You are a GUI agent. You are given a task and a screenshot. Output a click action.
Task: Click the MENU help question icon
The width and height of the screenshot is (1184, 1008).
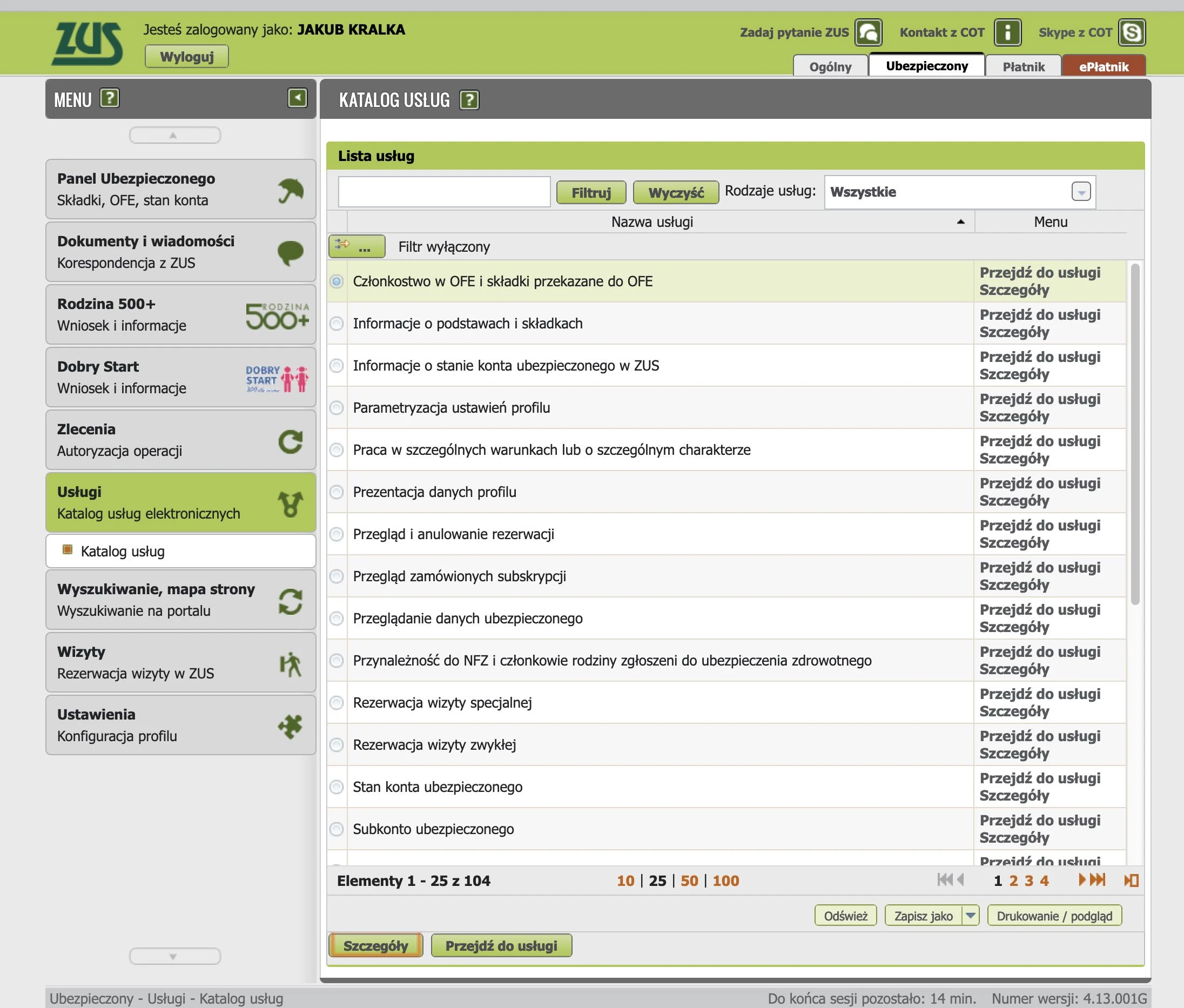(x=109, y=98)
